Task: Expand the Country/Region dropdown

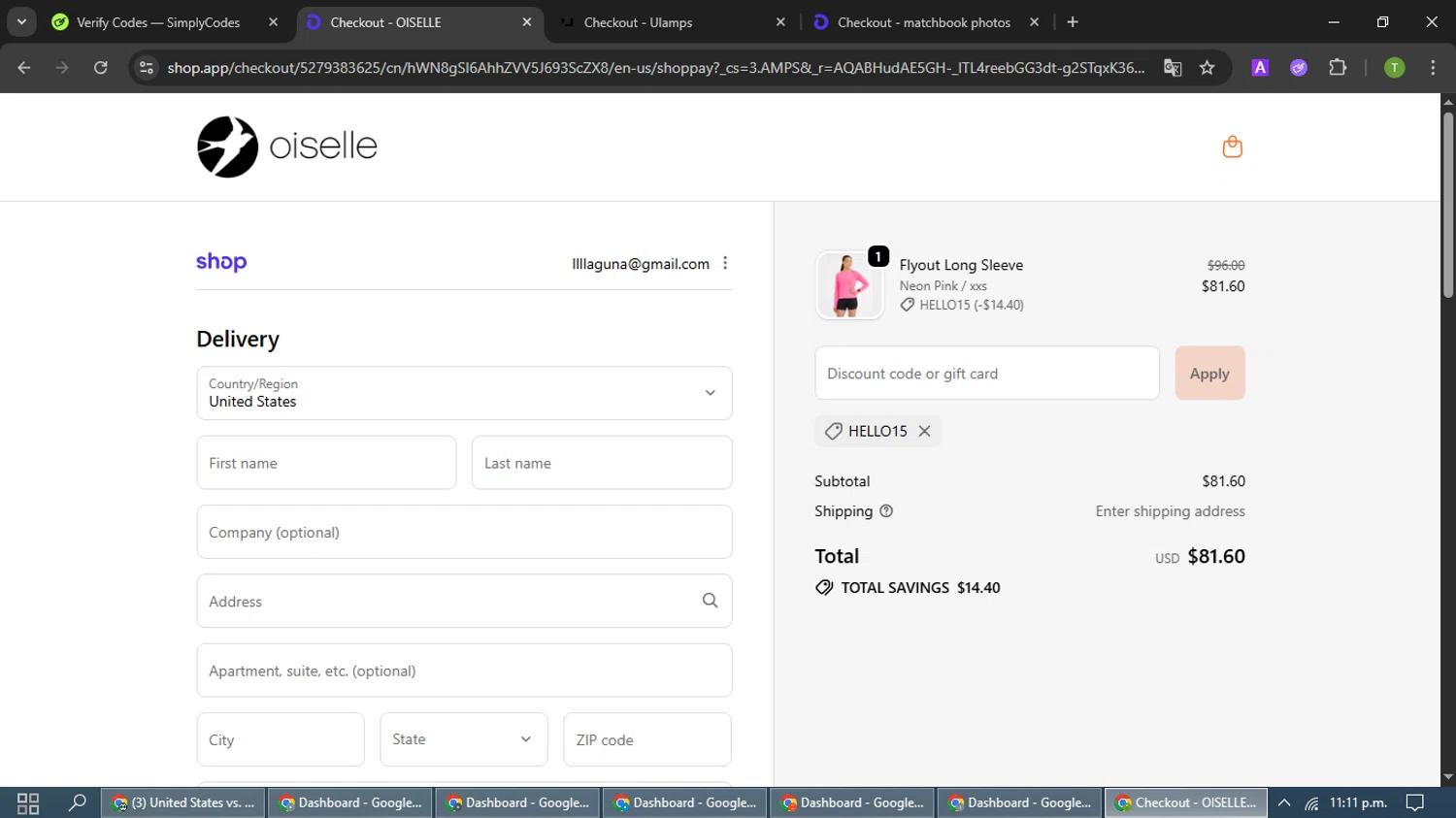Action: (464, 393)
